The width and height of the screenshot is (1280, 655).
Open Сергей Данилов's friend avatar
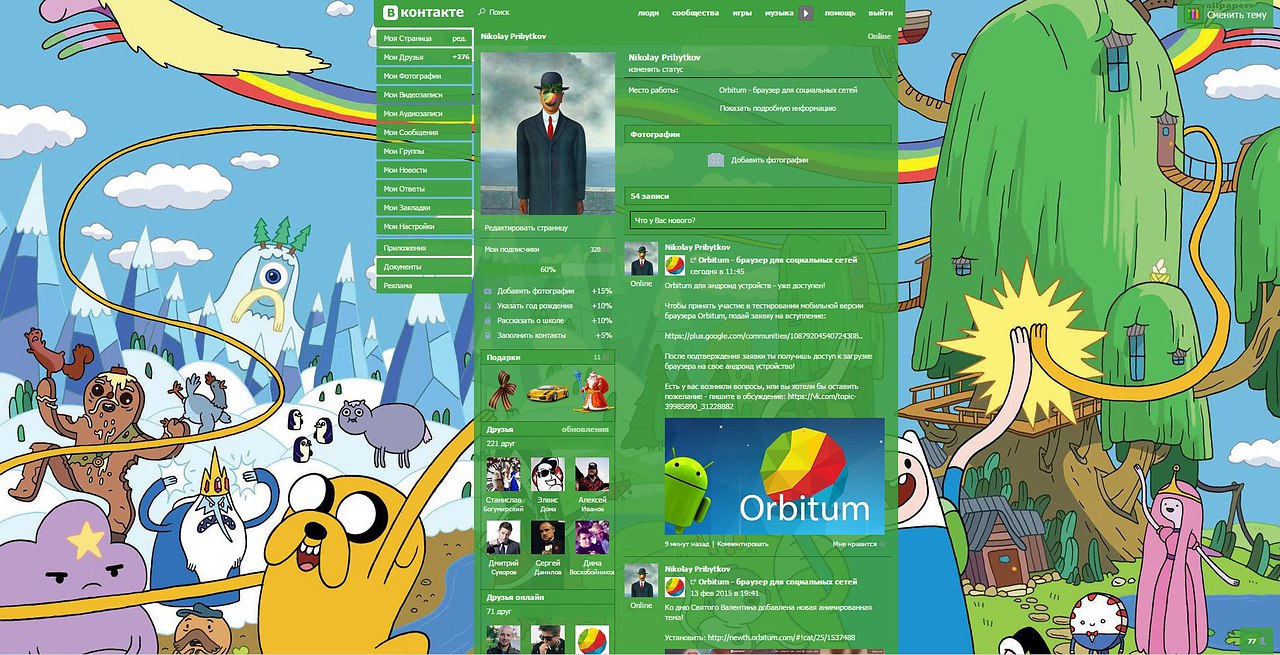547,537
